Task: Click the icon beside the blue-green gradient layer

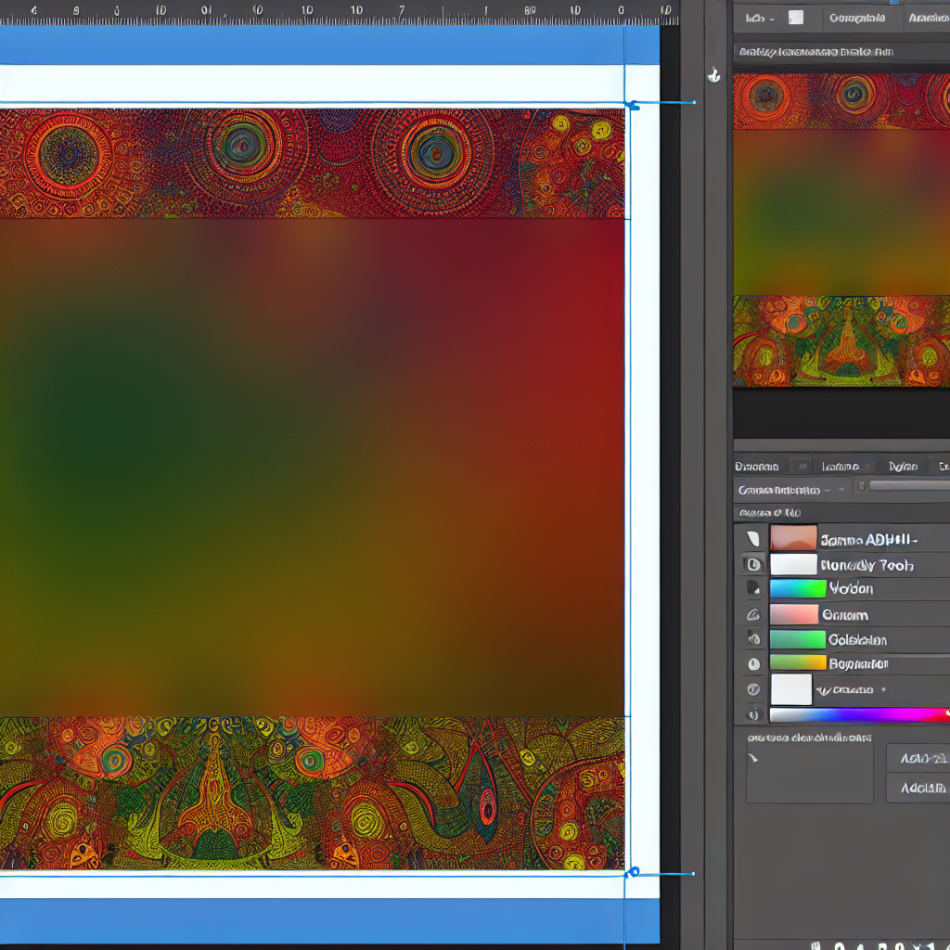Action: click(753, 589)
